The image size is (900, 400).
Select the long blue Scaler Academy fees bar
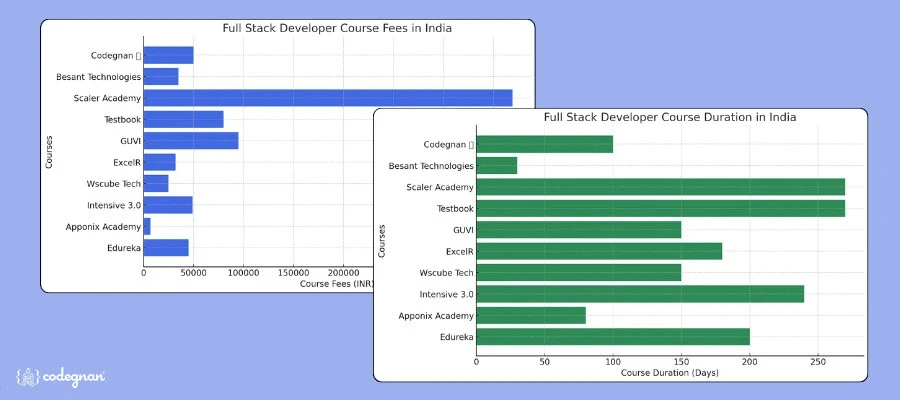328,98
